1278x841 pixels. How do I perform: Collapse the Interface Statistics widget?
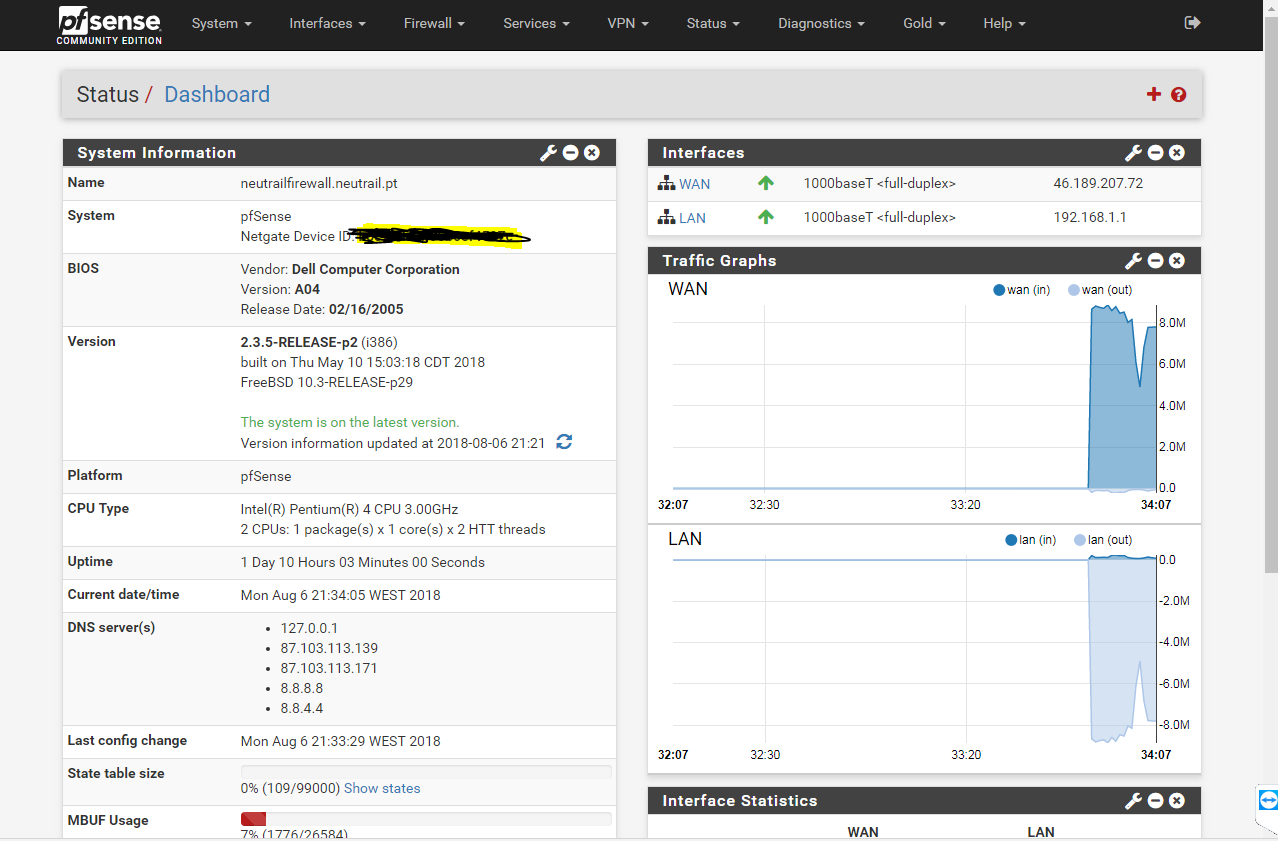[x=1155, y=801]
